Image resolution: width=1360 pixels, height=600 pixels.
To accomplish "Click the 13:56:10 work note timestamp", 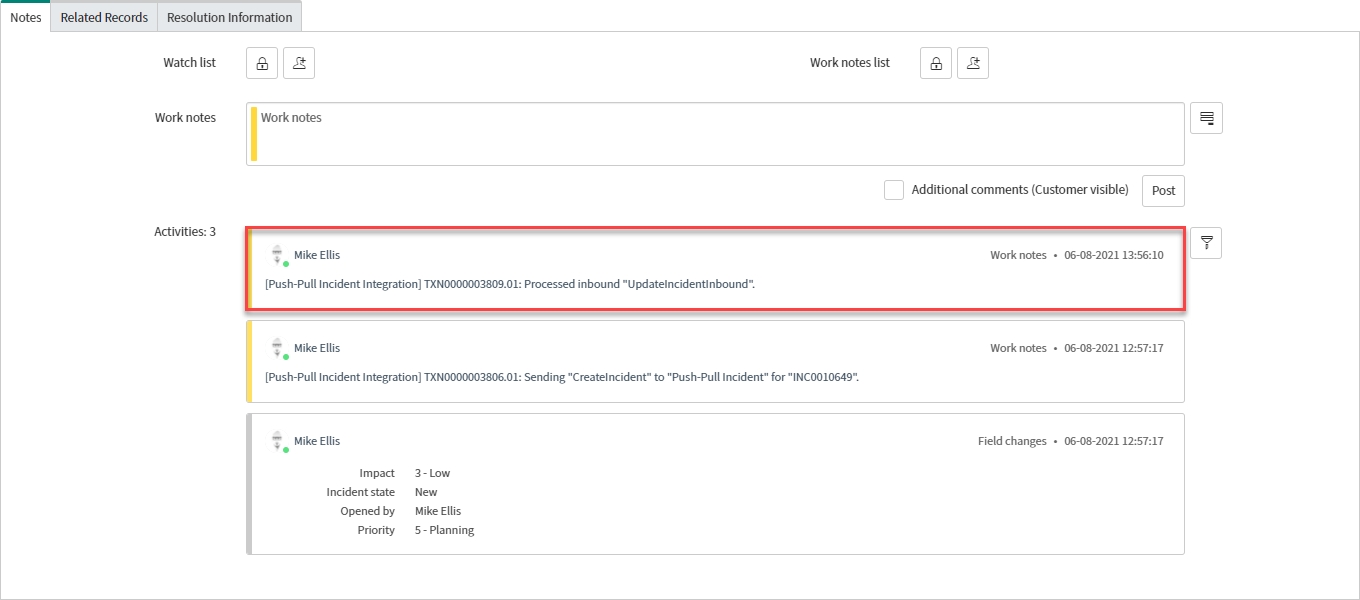I will [x=1114, y=255].
